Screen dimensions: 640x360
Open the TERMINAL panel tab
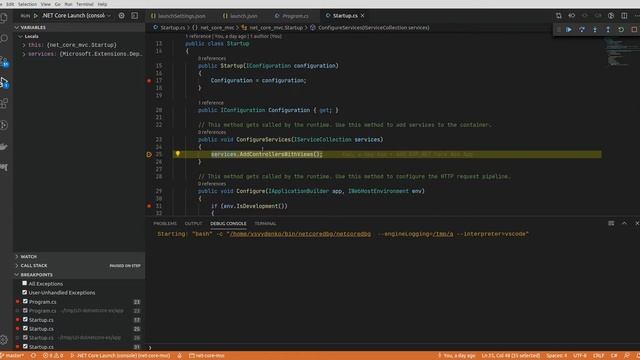coord(265,224)
